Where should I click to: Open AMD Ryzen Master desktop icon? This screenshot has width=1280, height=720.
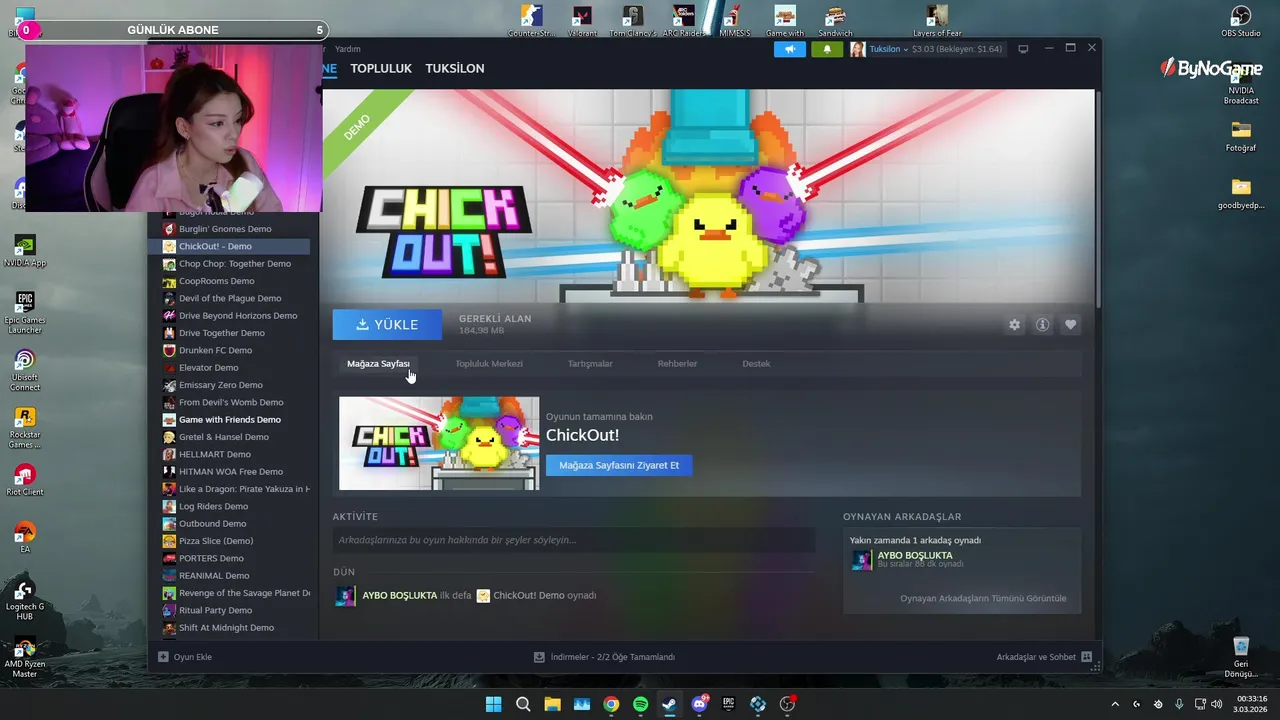(x=25, y=656)
